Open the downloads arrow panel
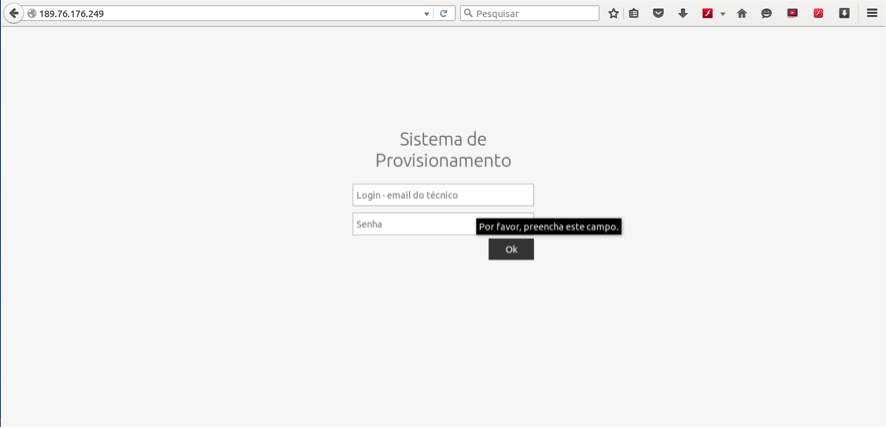886x428 pixels. [683, 14]
